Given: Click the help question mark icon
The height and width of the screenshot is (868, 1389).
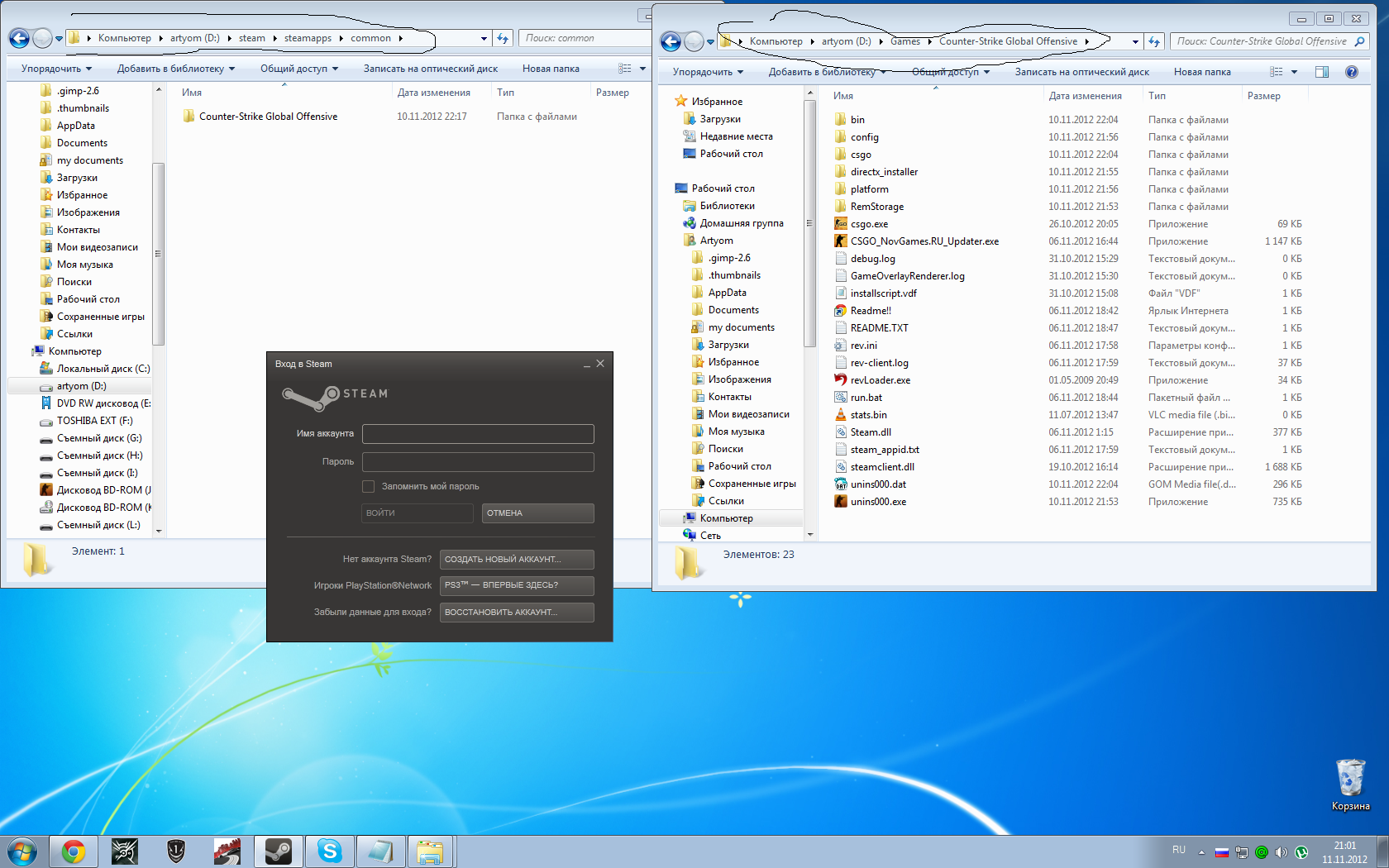Looking at the screenshot, I should point(1351,72).
